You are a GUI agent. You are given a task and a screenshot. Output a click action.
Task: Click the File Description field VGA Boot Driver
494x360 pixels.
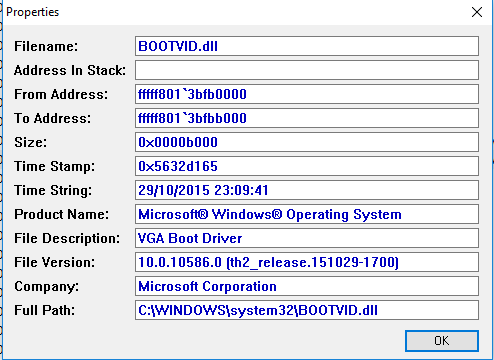pos(307,238)
